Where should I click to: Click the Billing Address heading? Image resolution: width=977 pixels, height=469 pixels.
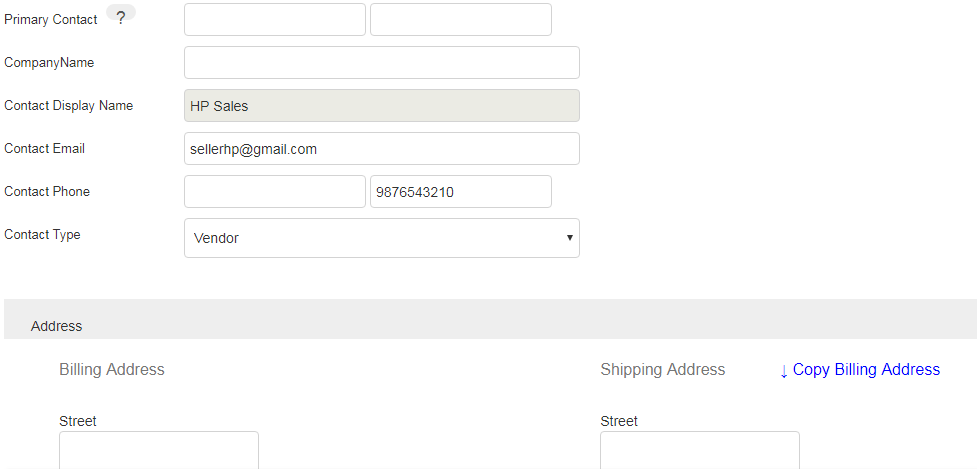coord(112,370)
